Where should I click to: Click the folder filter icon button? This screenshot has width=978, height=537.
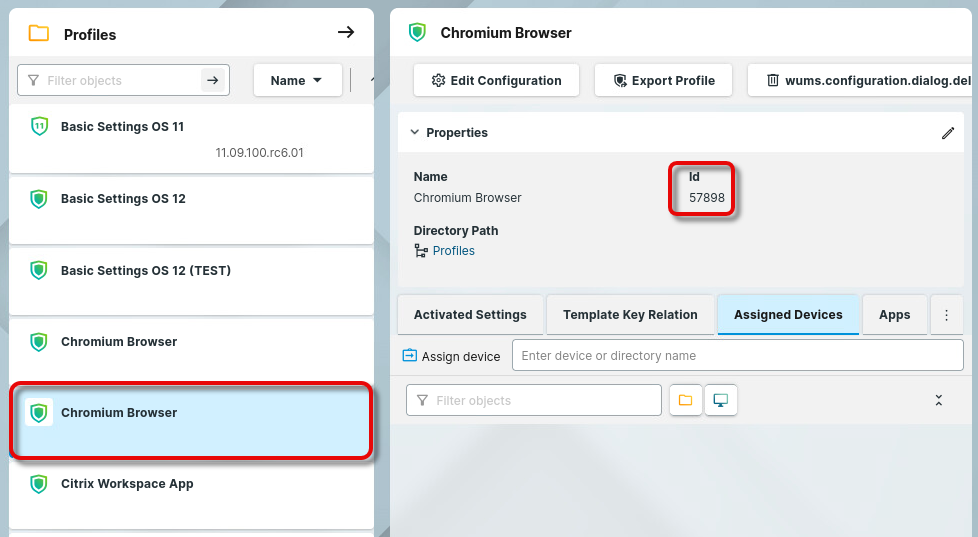[685, 400]
